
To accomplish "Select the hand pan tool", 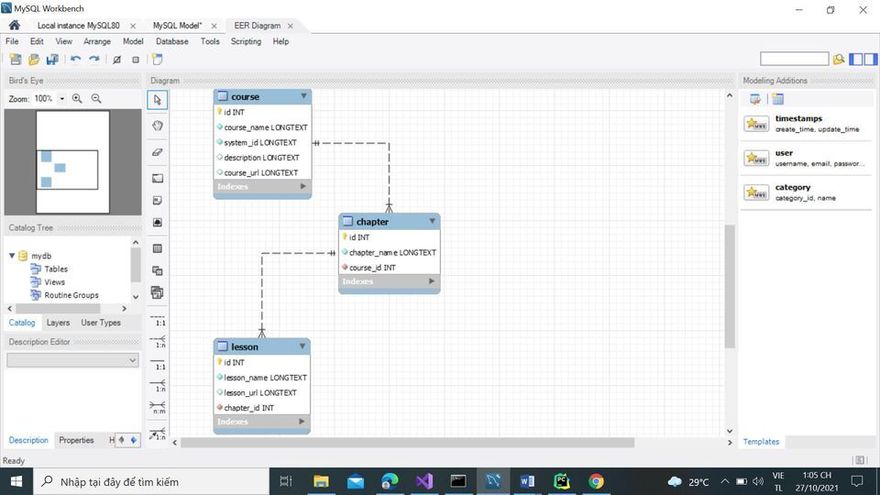I will [158, 126].
